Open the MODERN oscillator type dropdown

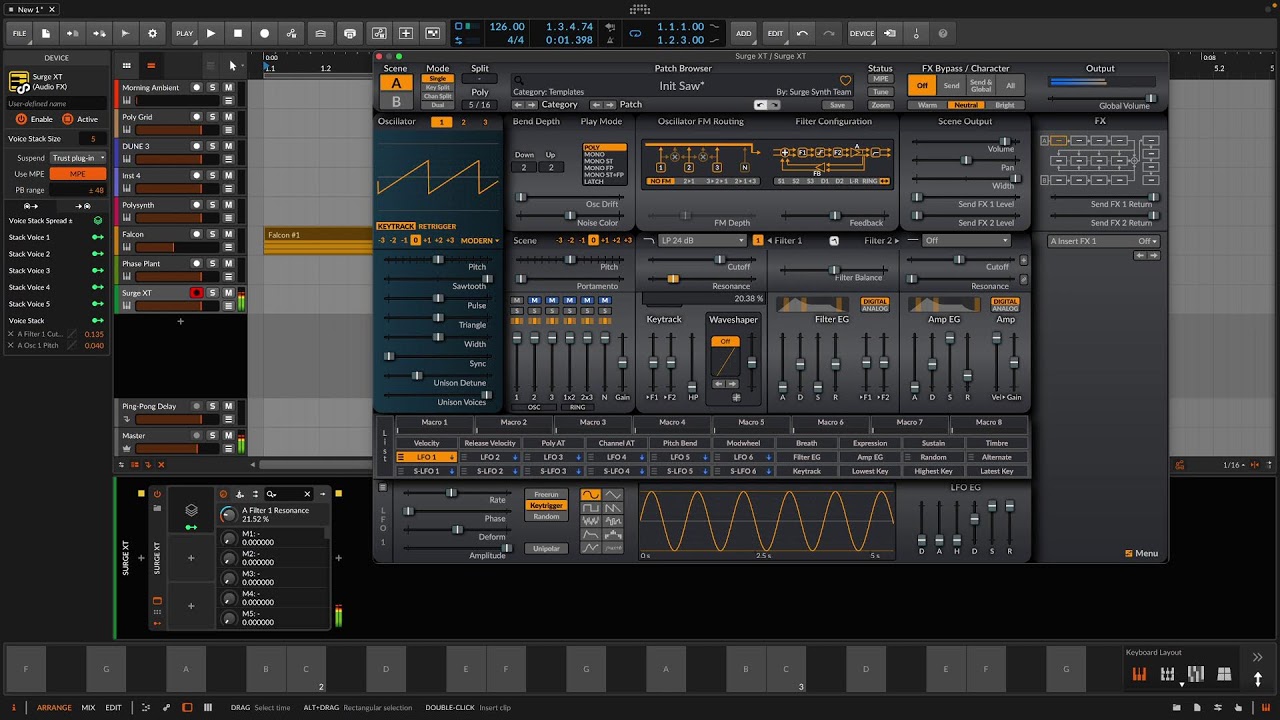479,241
